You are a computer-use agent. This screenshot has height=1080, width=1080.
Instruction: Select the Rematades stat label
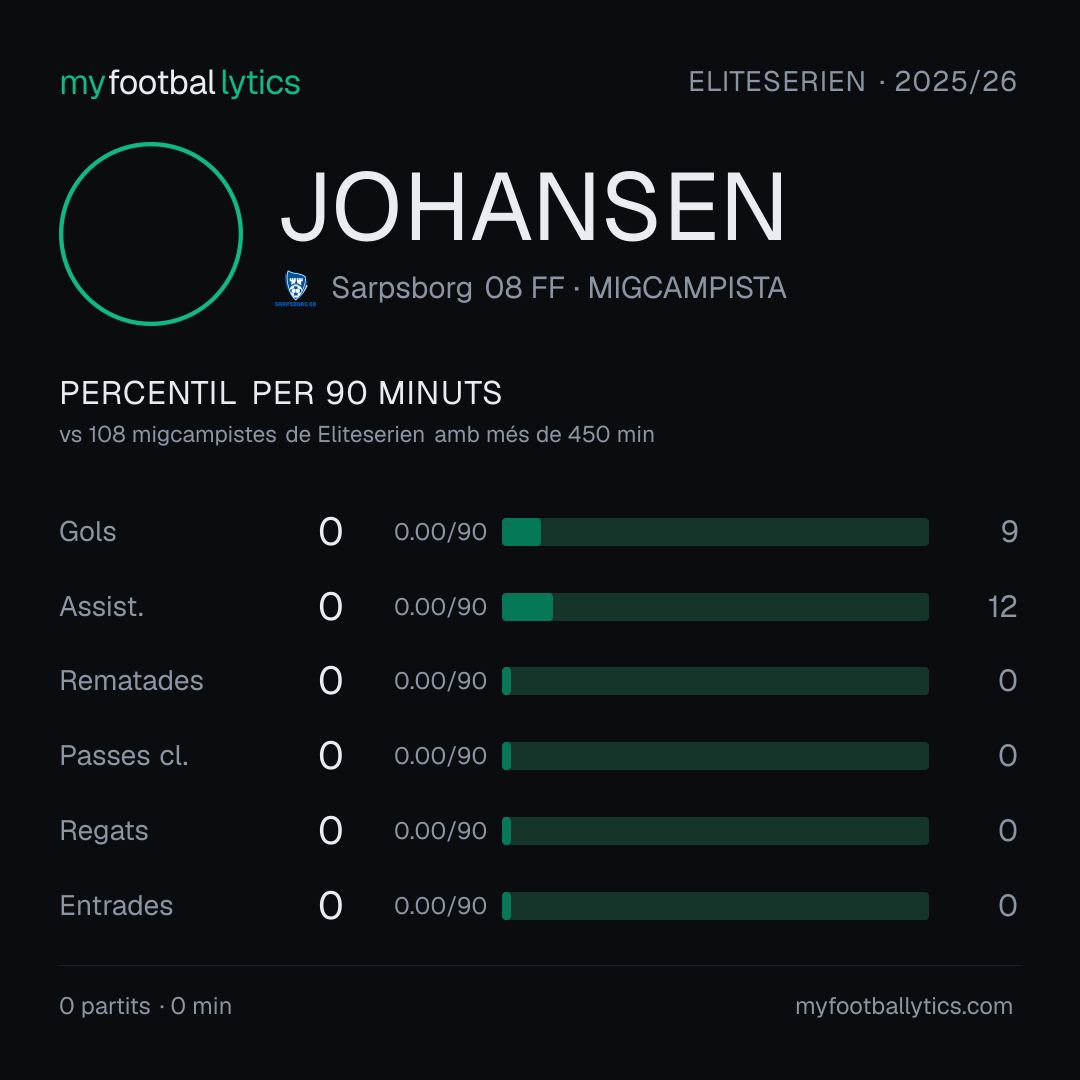tap(132, 681)
